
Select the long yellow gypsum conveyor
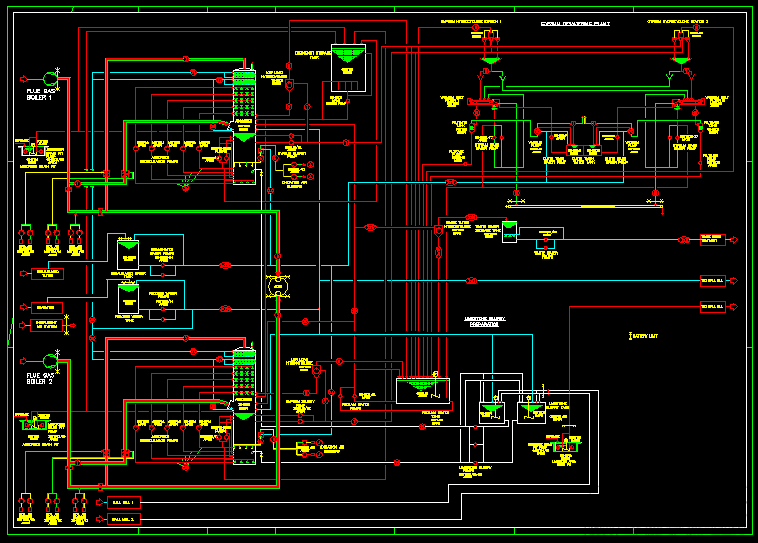tap(584, 206)
